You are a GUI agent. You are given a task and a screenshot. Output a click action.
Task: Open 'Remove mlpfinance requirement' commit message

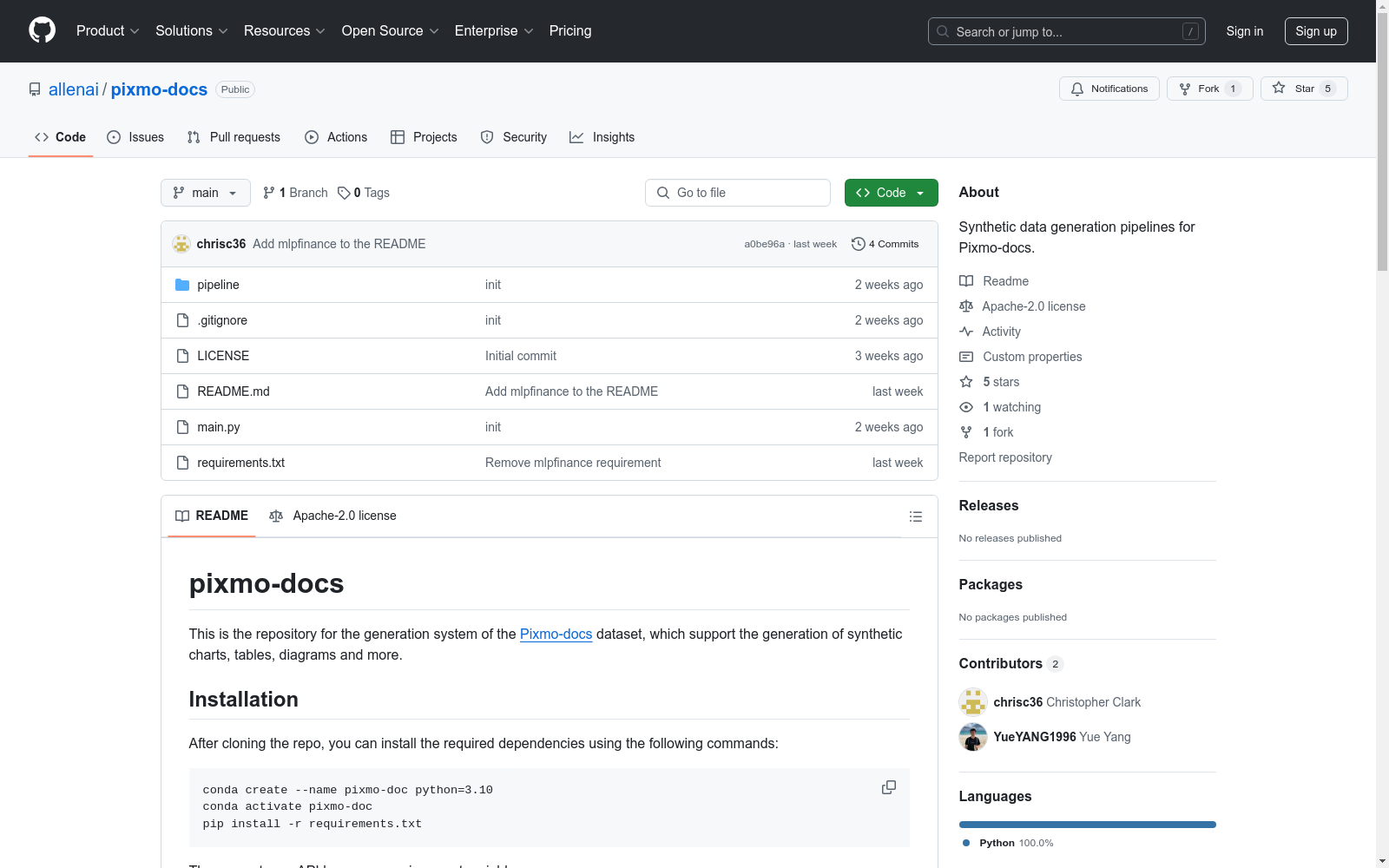pyautogui.click(x=573, y=463)
